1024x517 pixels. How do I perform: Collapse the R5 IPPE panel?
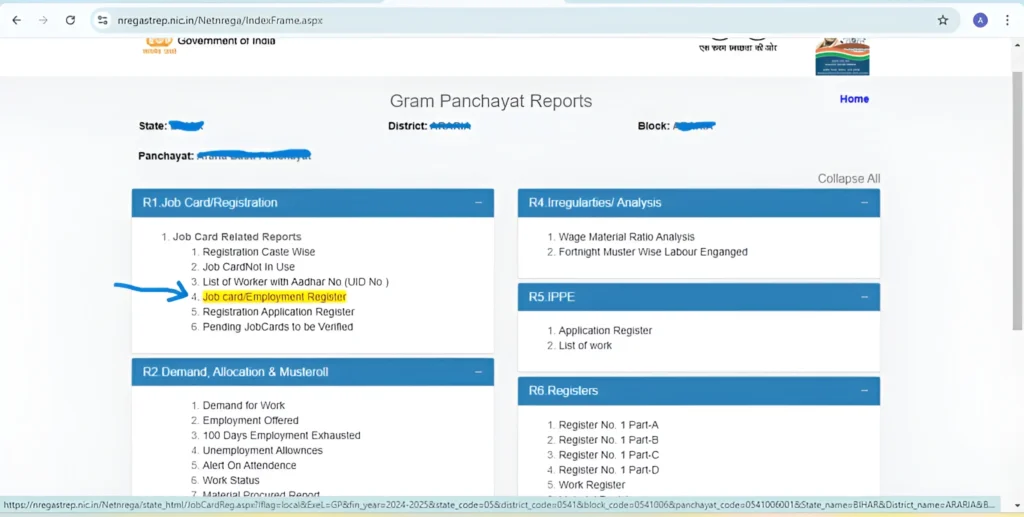point(865,297)
